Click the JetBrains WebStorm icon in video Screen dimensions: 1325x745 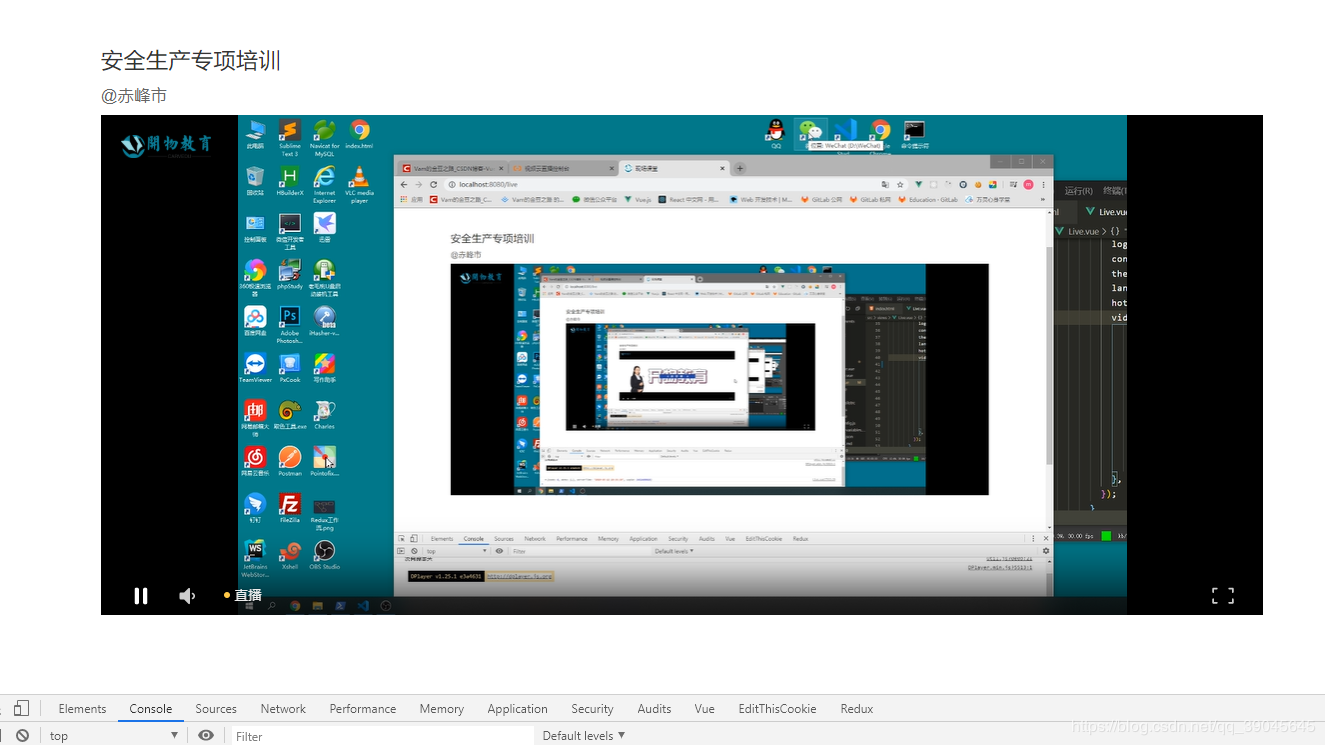click(x=255, y=559)
